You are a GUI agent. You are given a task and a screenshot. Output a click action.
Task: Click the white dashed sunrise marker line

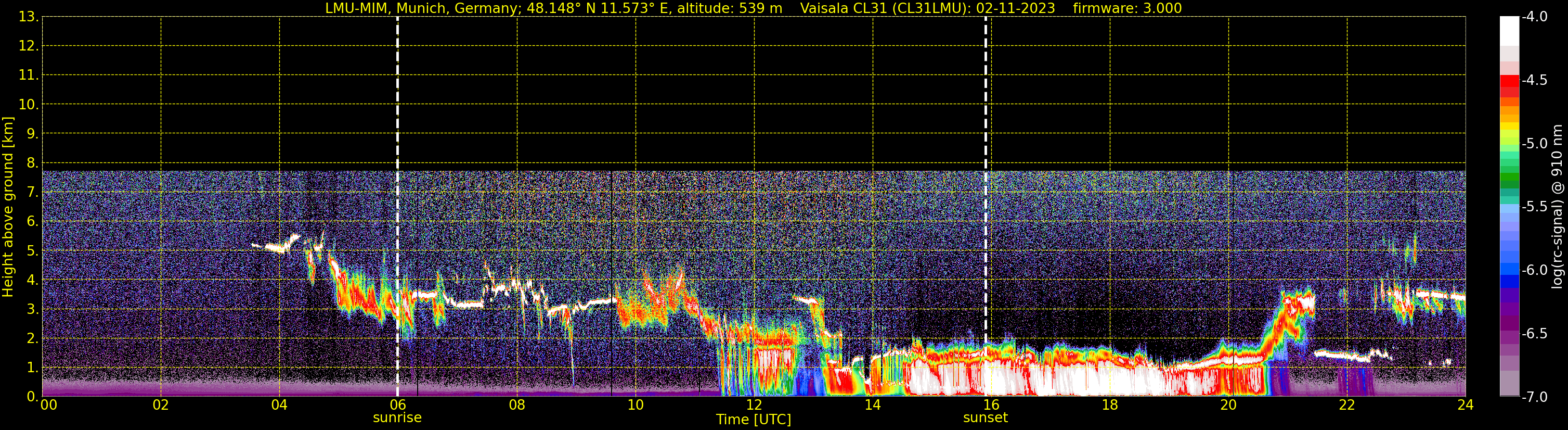397,207
